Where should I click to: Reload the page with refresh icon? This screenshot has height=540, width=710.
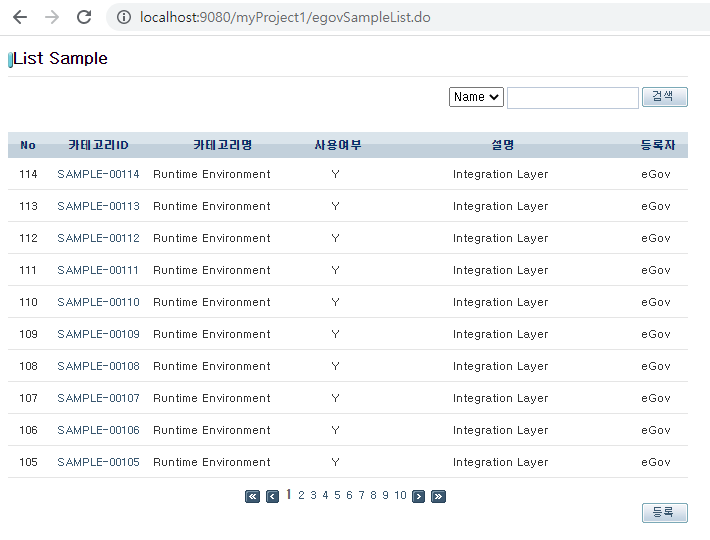click(84, 17)
